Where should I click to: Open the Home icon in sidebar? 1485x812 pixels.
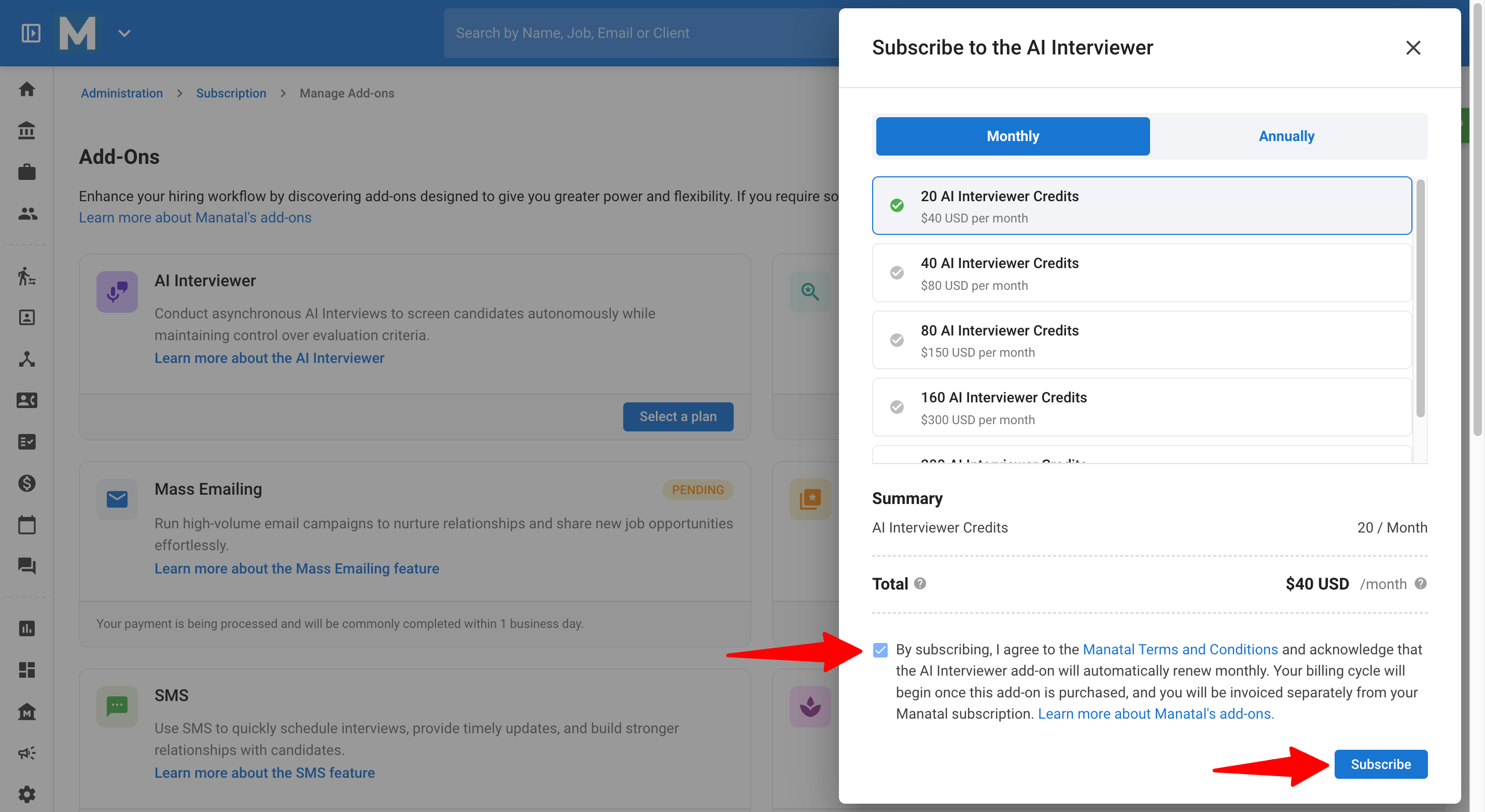pyautogui.click(x=26, y=89)
